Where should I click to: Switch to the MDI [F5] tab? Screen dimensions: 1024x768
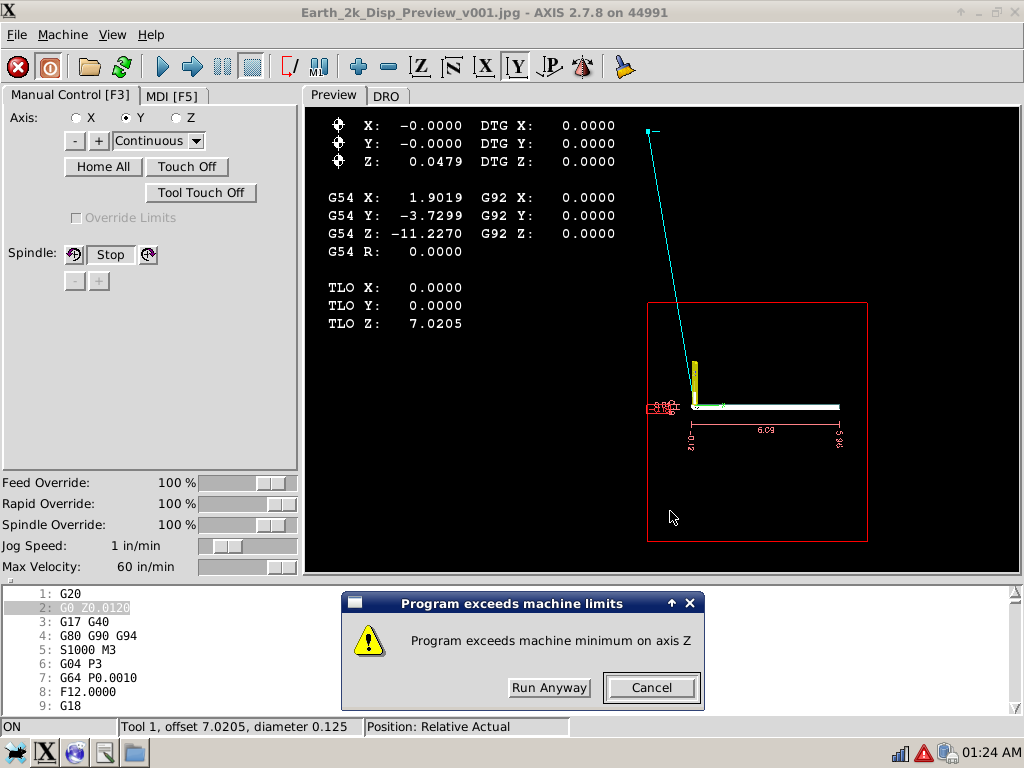(x=172, y=97)
